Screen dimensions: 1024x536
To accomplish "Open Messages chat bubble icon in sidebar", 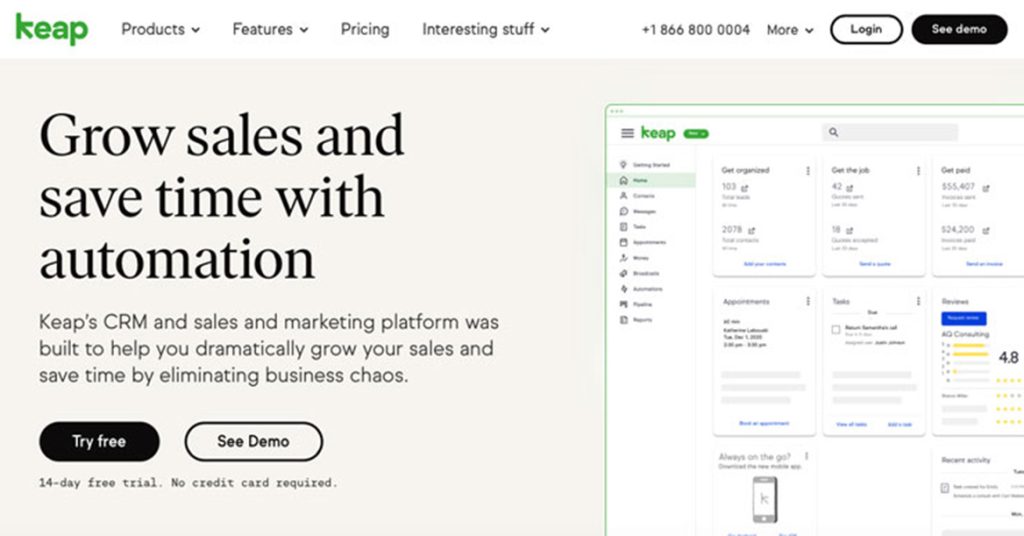I will (623, 212).
